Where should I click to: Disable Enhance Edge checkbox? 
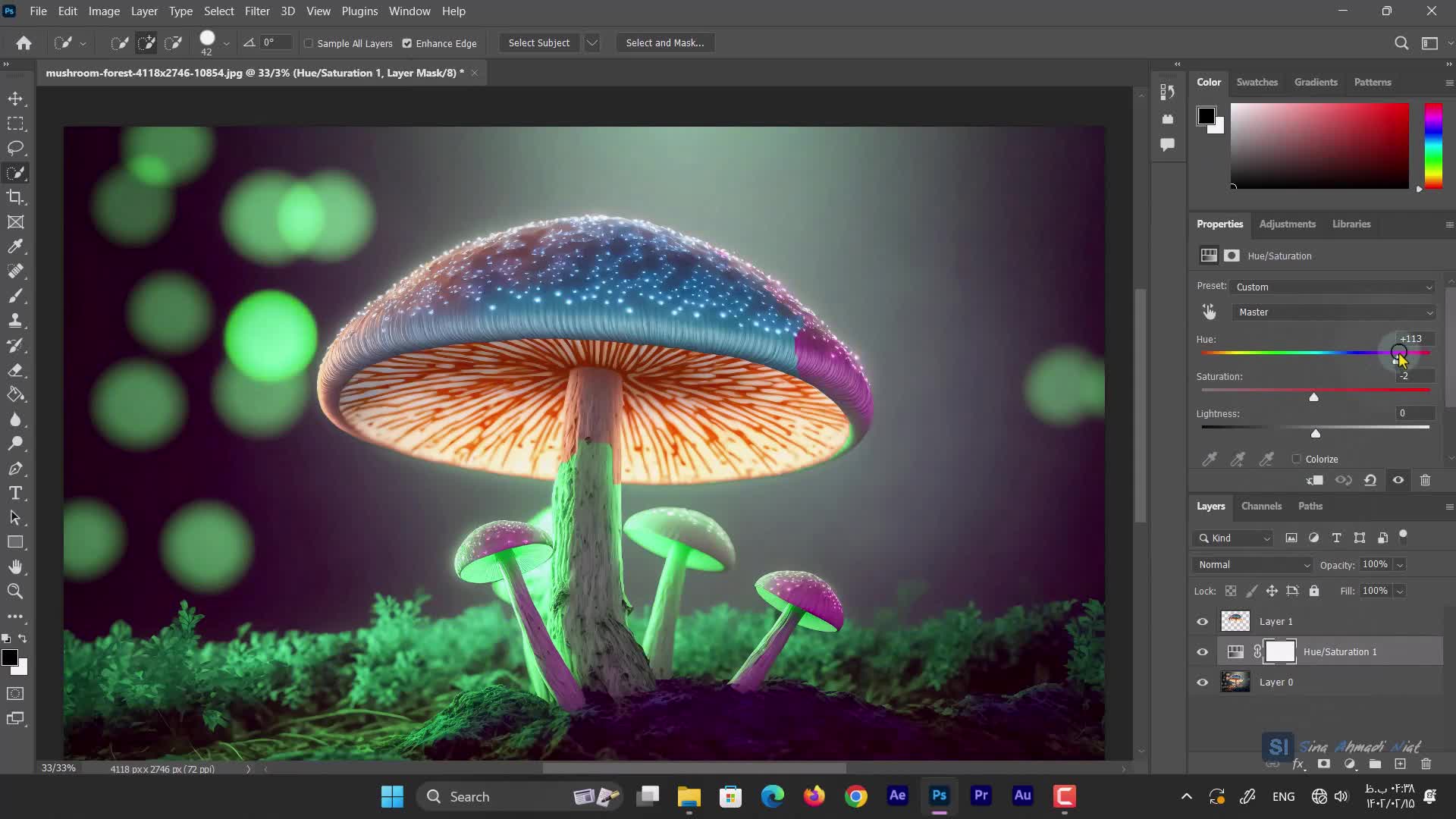tap(407, 43)
